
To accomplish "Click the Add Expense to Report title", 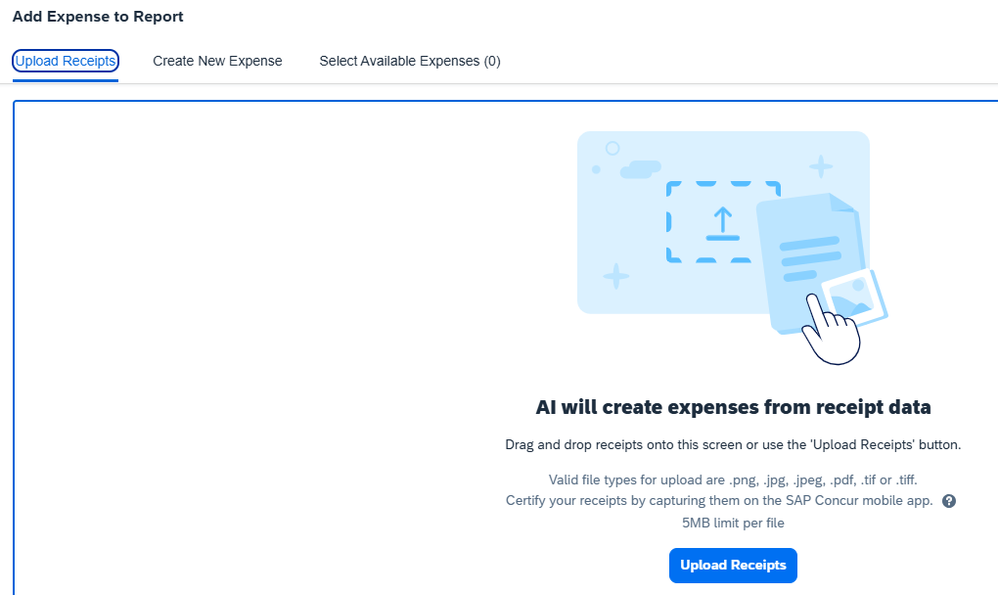I will 98,17.
